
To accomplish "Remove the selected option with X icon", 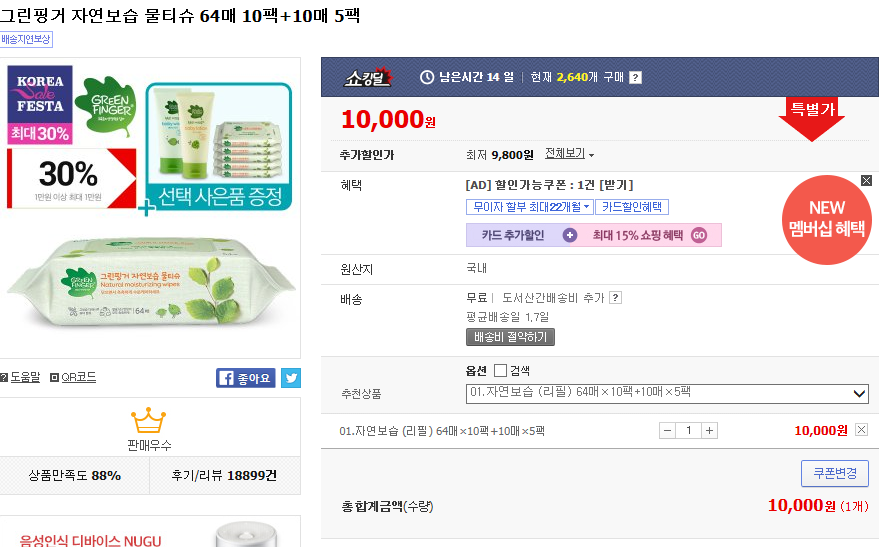I will coord(862,430).
